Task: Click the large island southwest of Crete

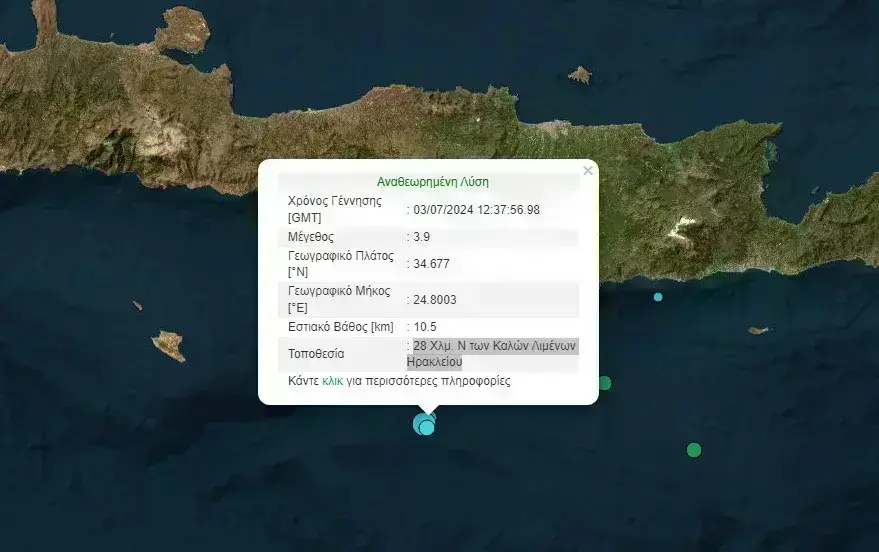Action: 168,345
